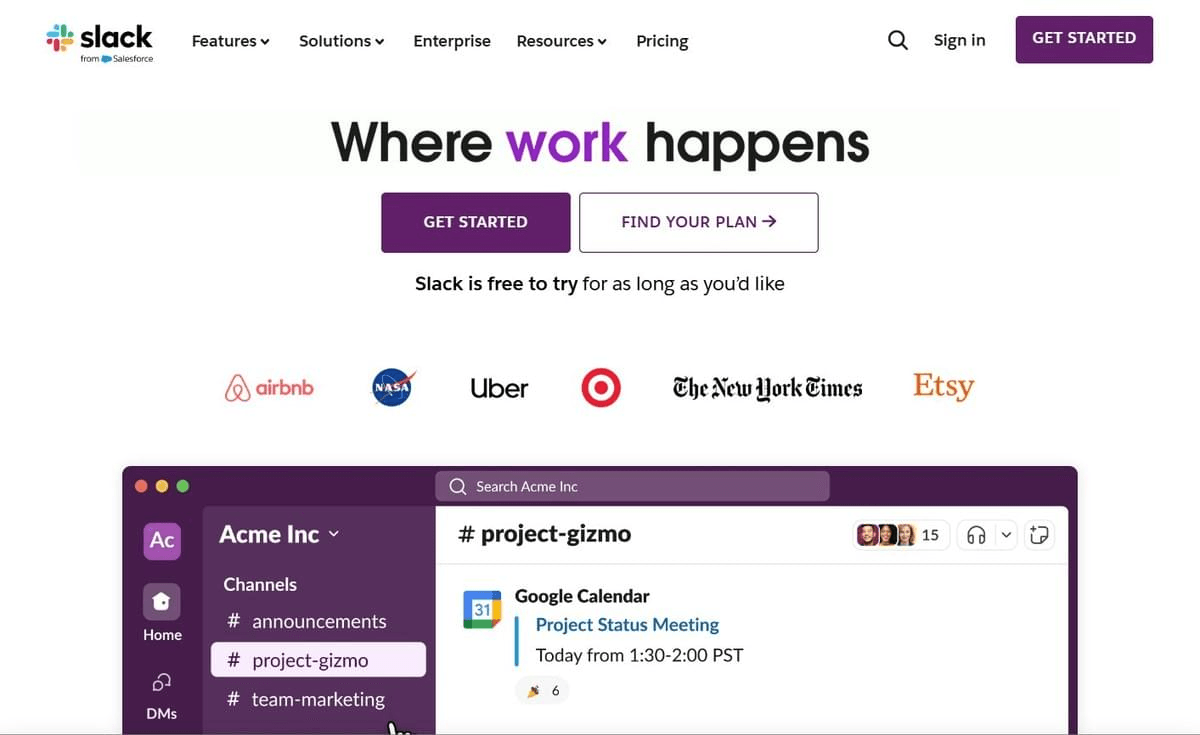Open DMs from the Slack sidebar
Viewport: 1200px width, 735px height.
162,690
